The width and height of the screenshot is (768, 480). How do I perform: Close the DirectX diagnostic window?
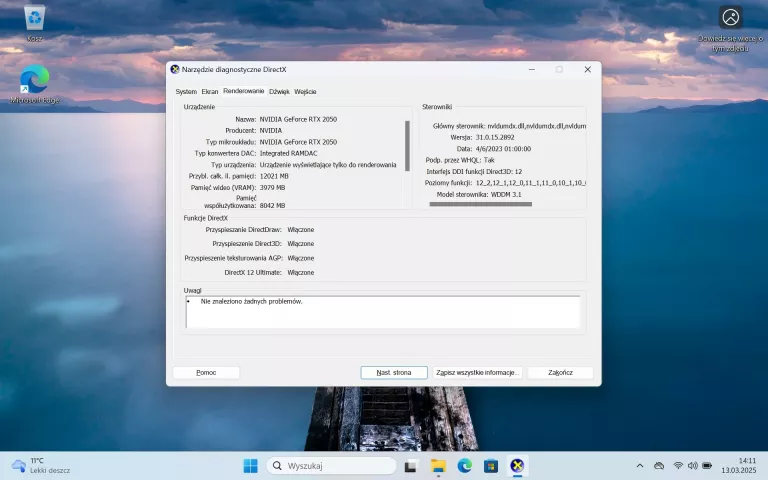click(x=588, y=70)
